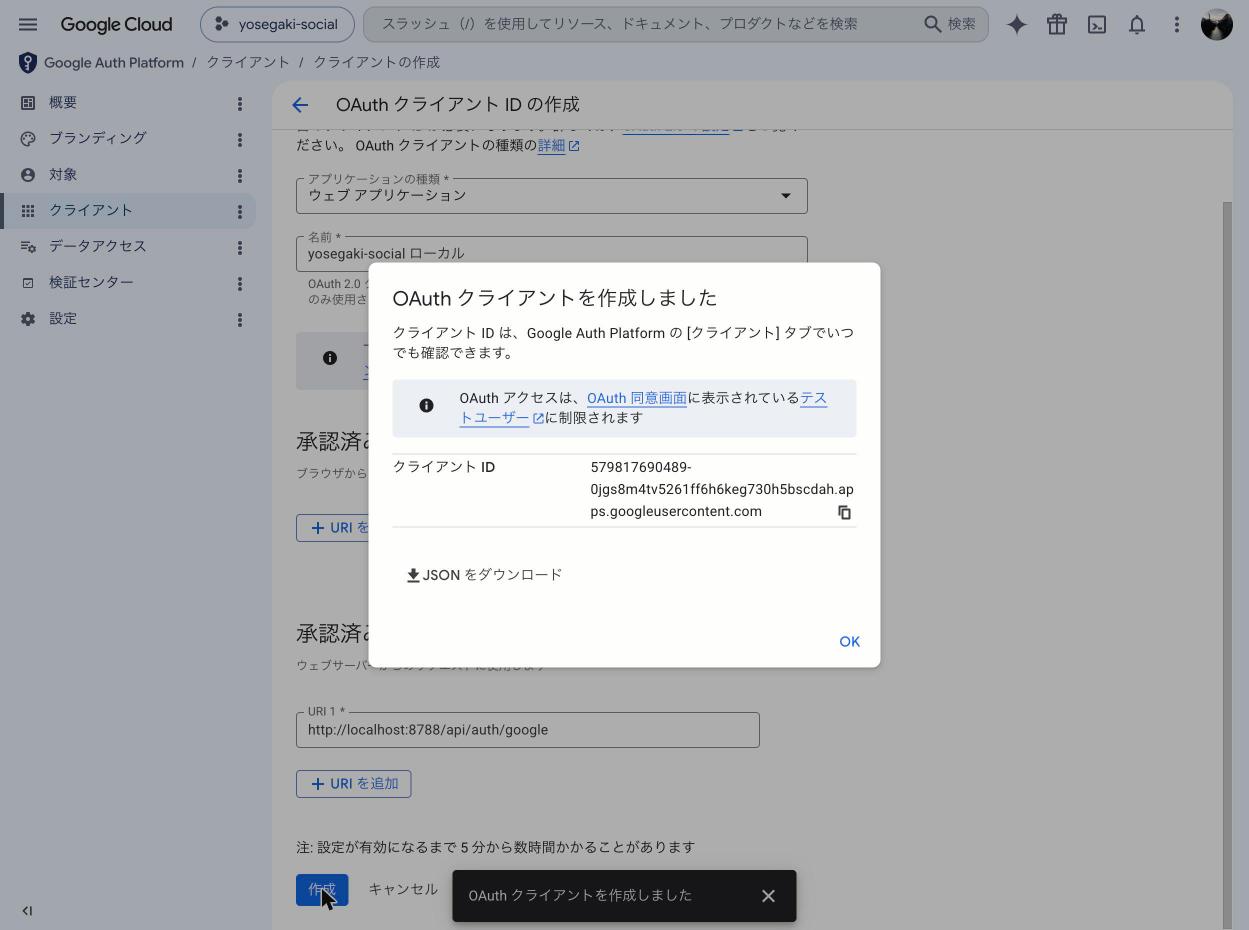Screen dimensions: 1249x930
Task: Click the back arrow beside OAuth クライアント ID の作成
Action: pos(300,105)
